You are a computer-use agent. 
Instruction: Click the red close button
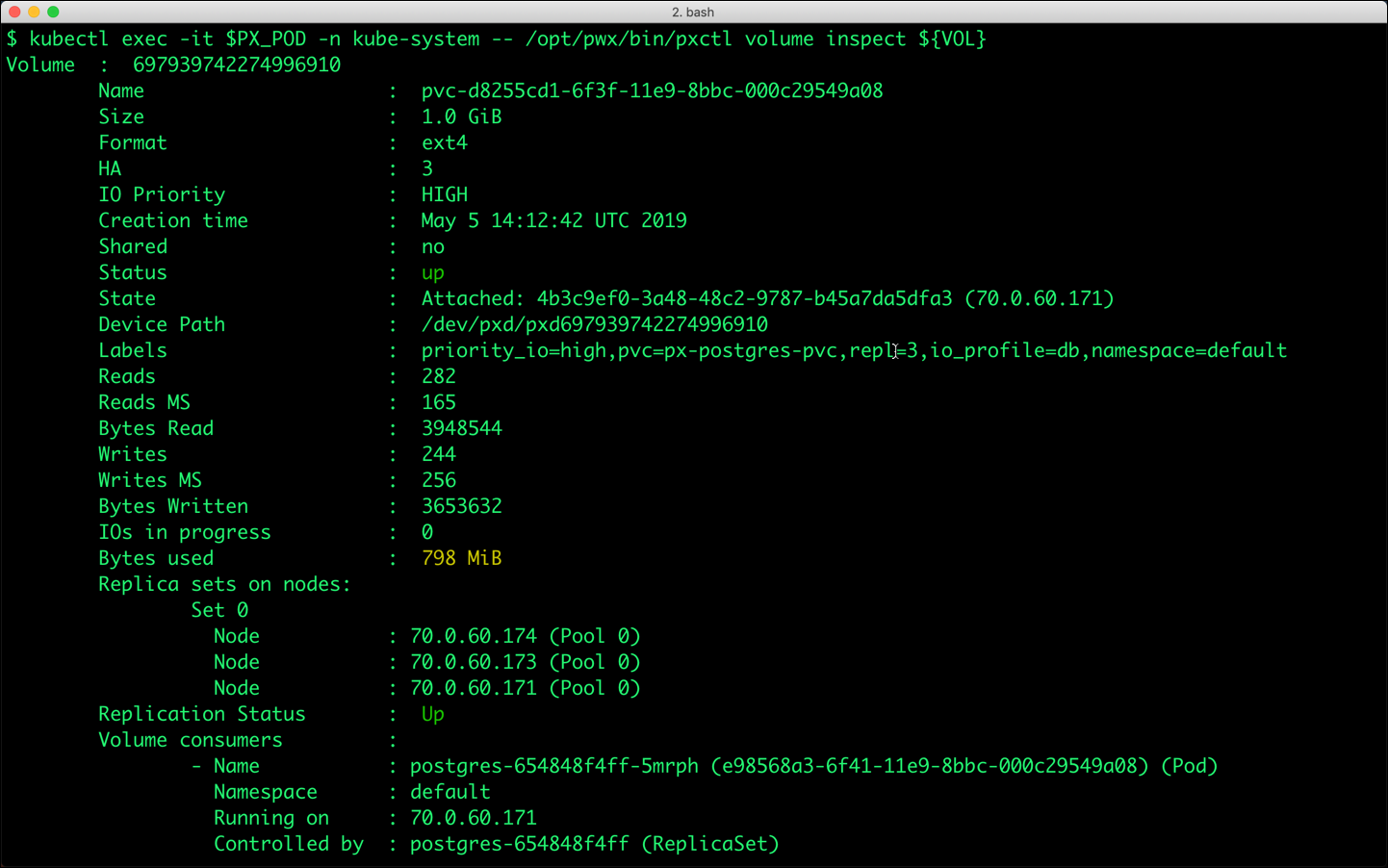pyautogui.click(x=13, y=12)
